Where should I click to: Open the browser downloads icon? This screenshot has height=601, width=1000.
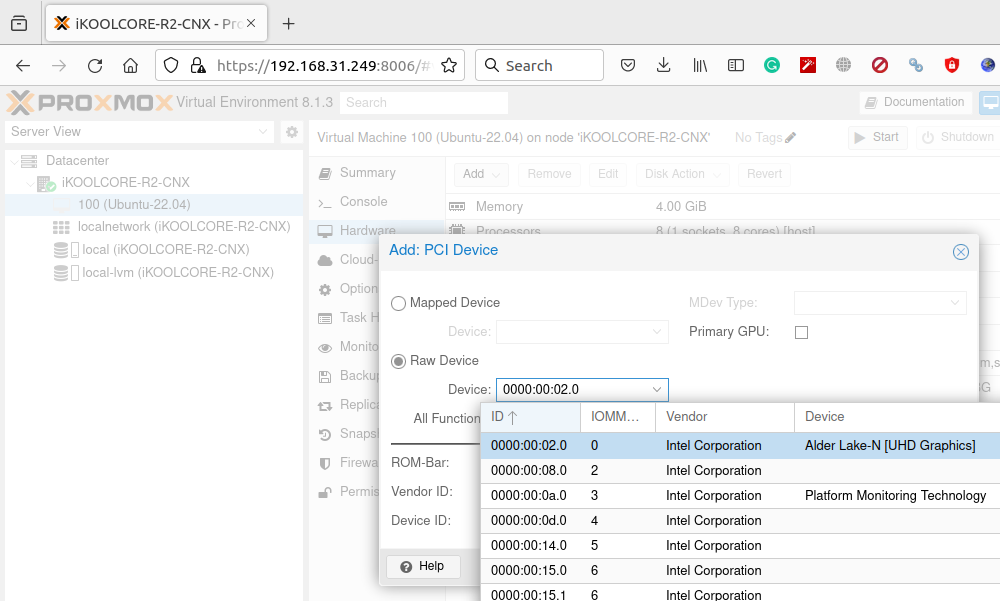click(663, 65)
